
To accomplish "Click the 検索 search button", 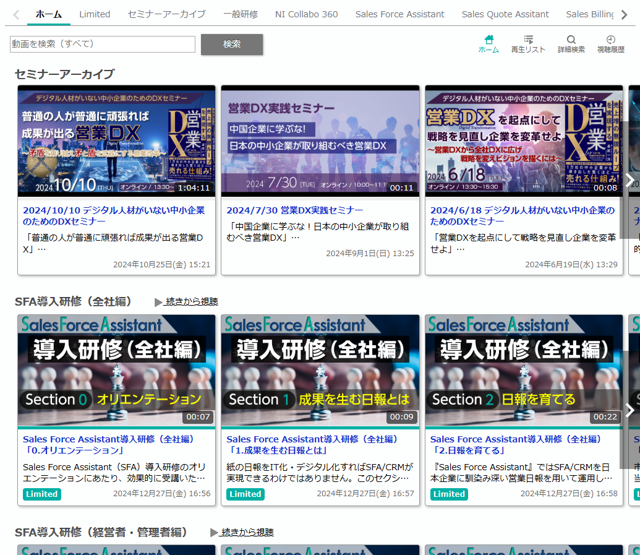I will [232, 44].
